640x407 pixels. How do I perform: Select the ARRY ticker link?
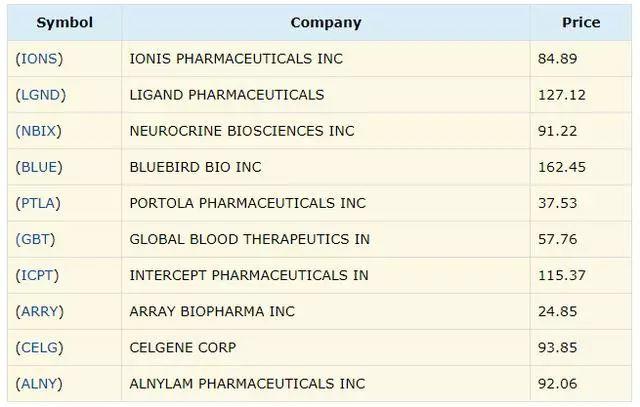point(39,311)
